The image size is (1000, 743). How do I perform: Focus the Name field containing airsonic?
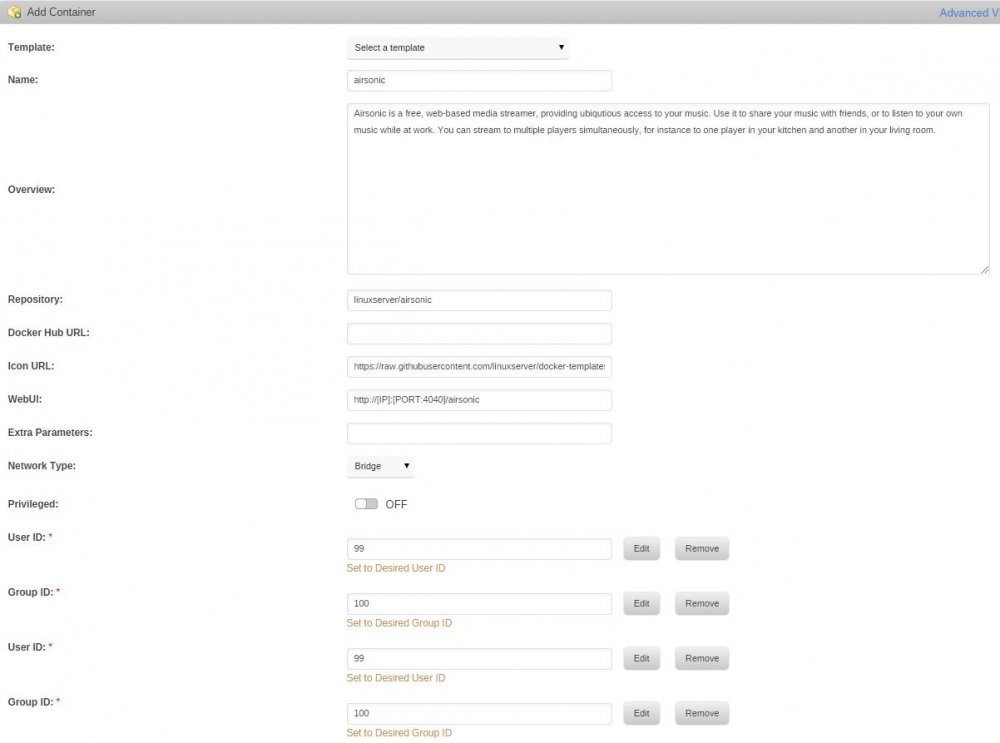click(x=480, y=80)
